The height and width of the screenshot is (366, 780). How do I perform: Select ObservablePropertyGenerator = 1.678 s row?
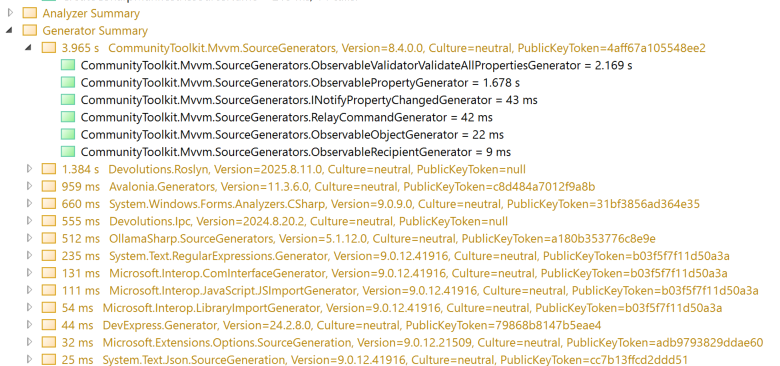pyautogui.click(x=300, y=83)
